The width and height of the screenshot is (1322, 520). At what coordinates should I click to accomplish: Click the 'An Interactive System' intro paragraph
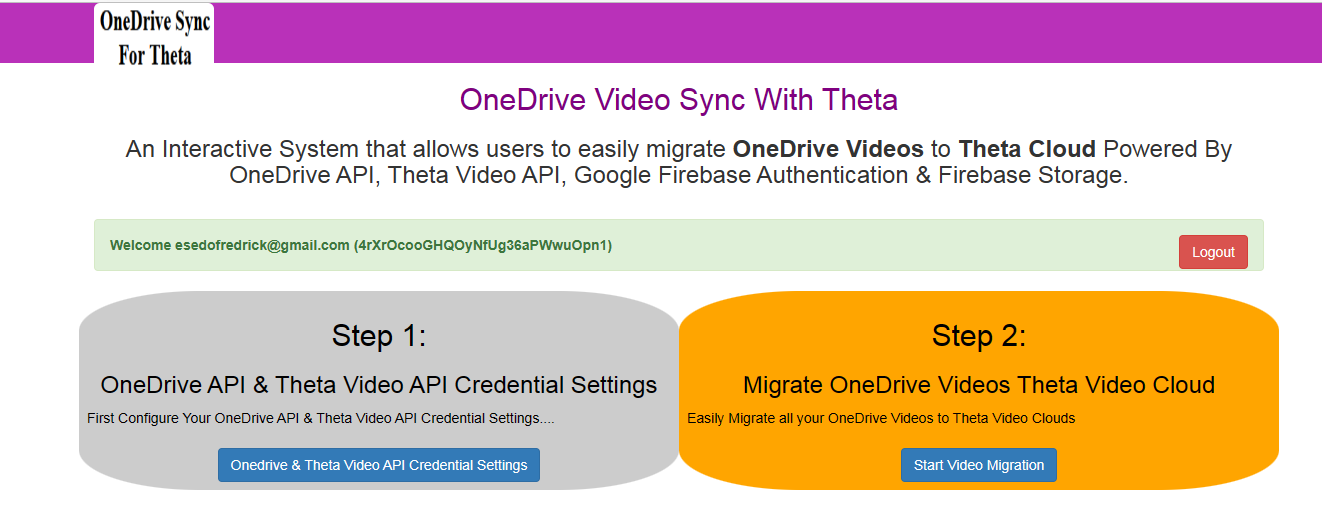(679, 162)
